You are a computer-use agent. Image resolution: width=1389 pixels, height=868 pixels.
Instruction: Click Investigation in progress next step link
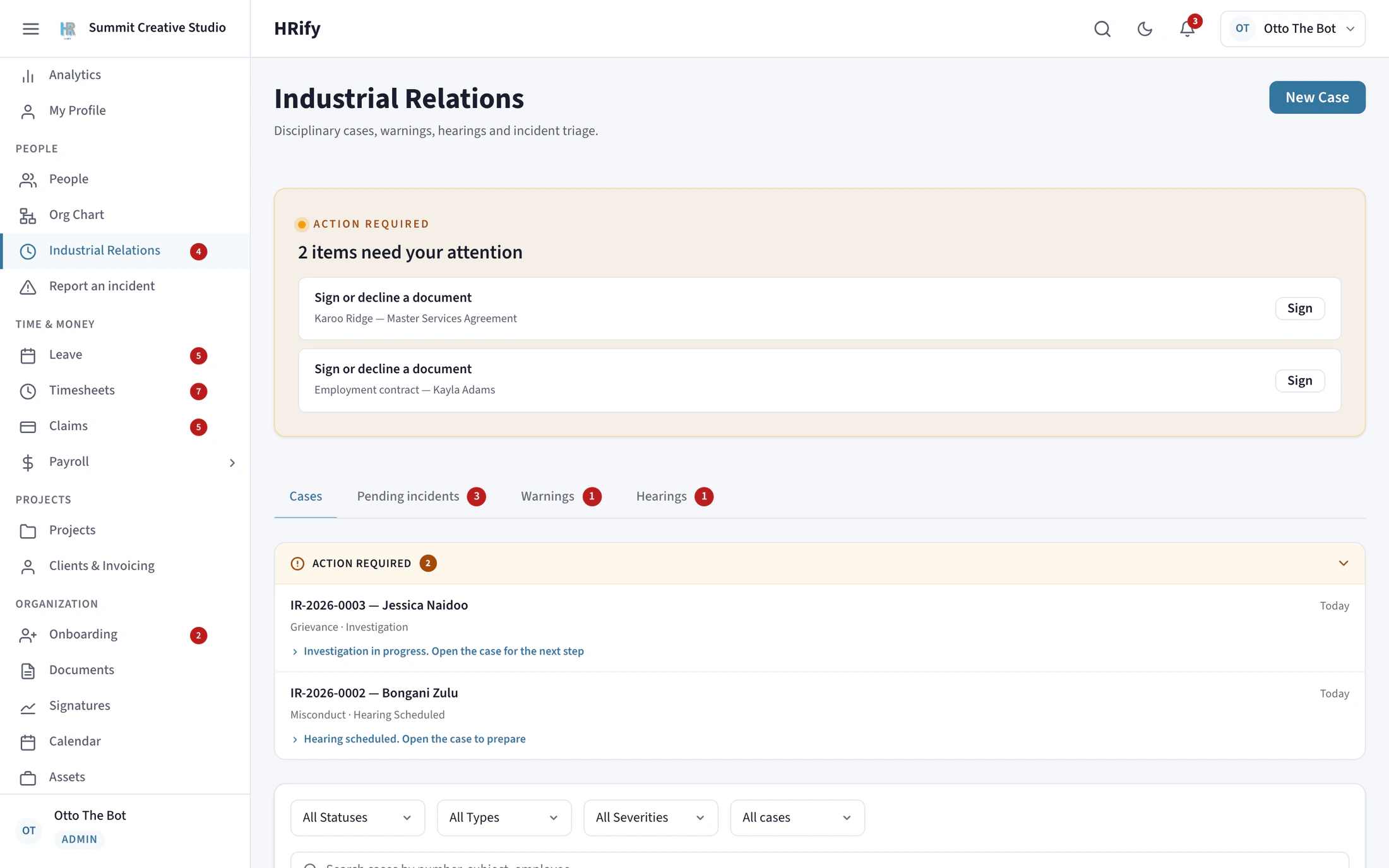(443, 651)
